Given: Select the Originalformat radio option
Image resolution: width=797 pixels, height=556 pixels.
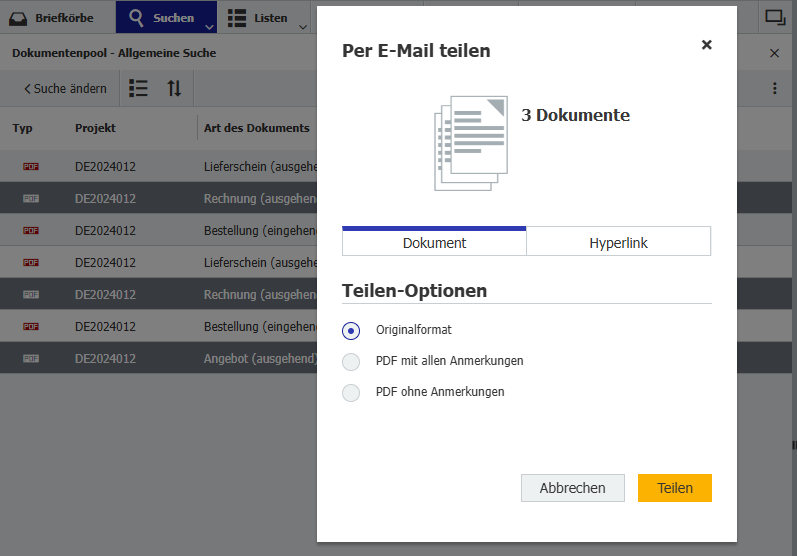Looking at the screenshot, I should click(x=351, y=330).
